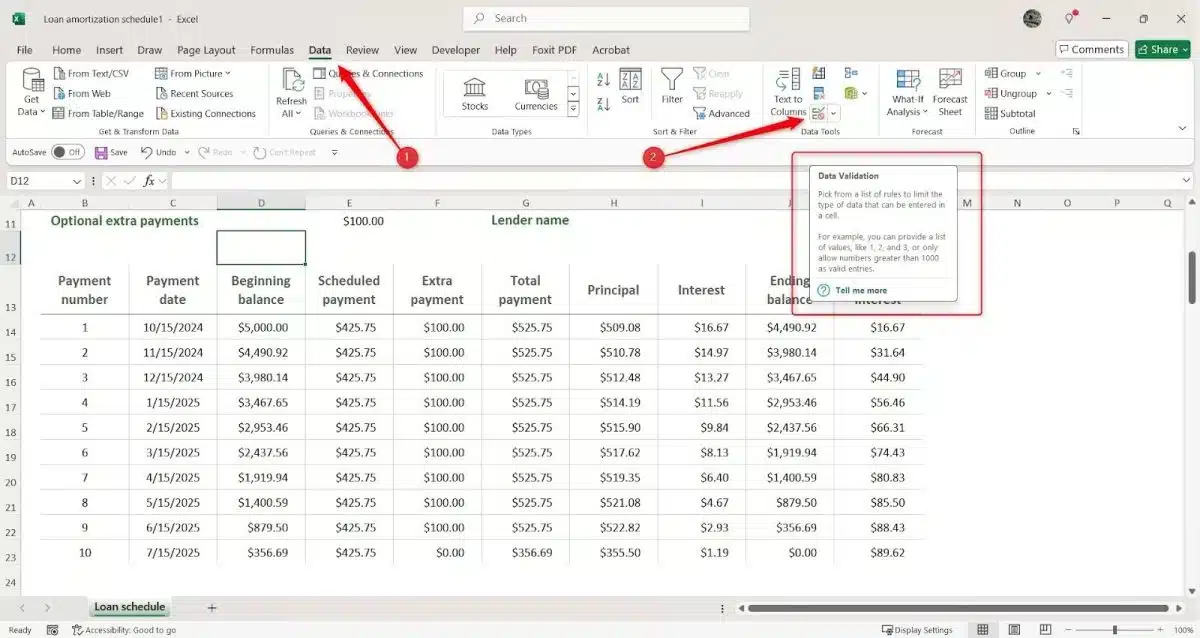Click the horizontal scrollbar
The width and height of the screenshot is (1200, 638).
pyautogui.click(x=960, y=607)
